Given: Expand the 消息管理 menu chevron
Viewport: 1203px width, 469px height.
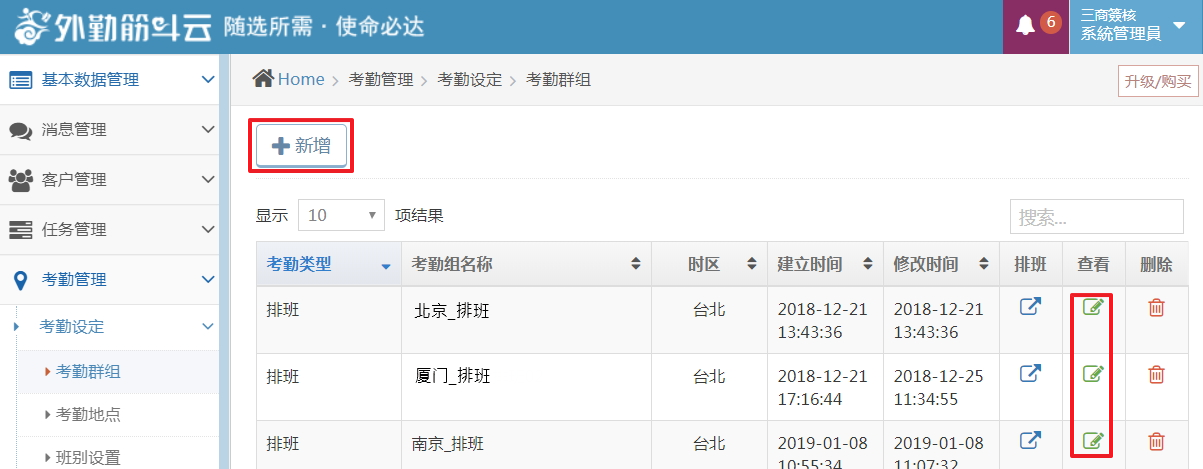Looking at the screenshot, I should click(208, 130).
